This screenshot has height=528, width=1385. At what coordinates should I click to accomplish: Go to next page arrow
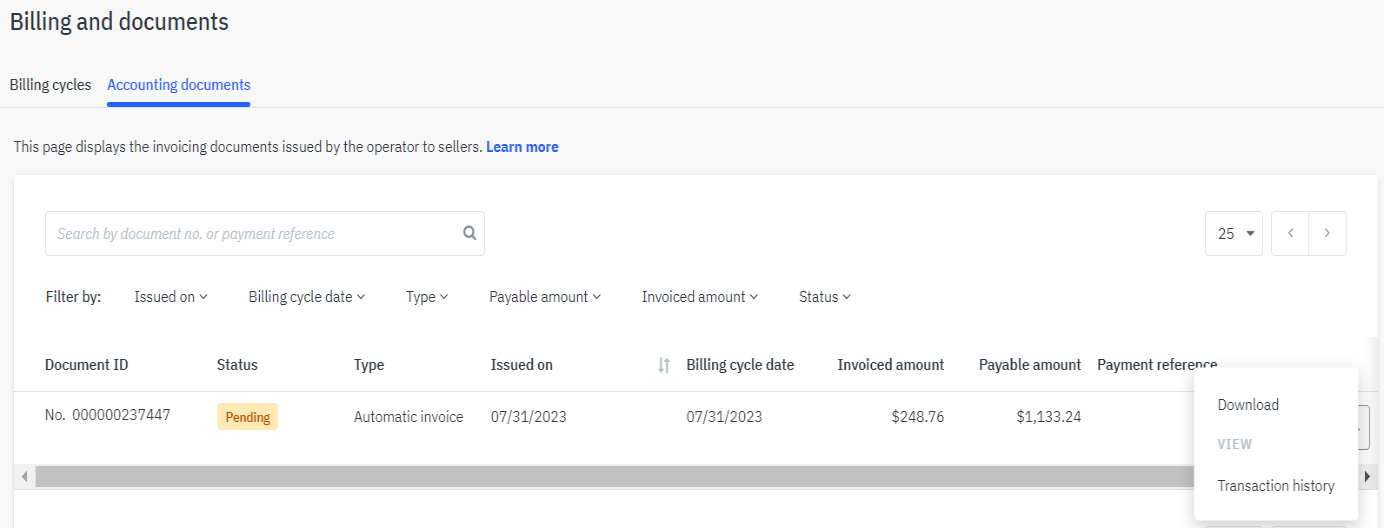tap(1327, 233)
